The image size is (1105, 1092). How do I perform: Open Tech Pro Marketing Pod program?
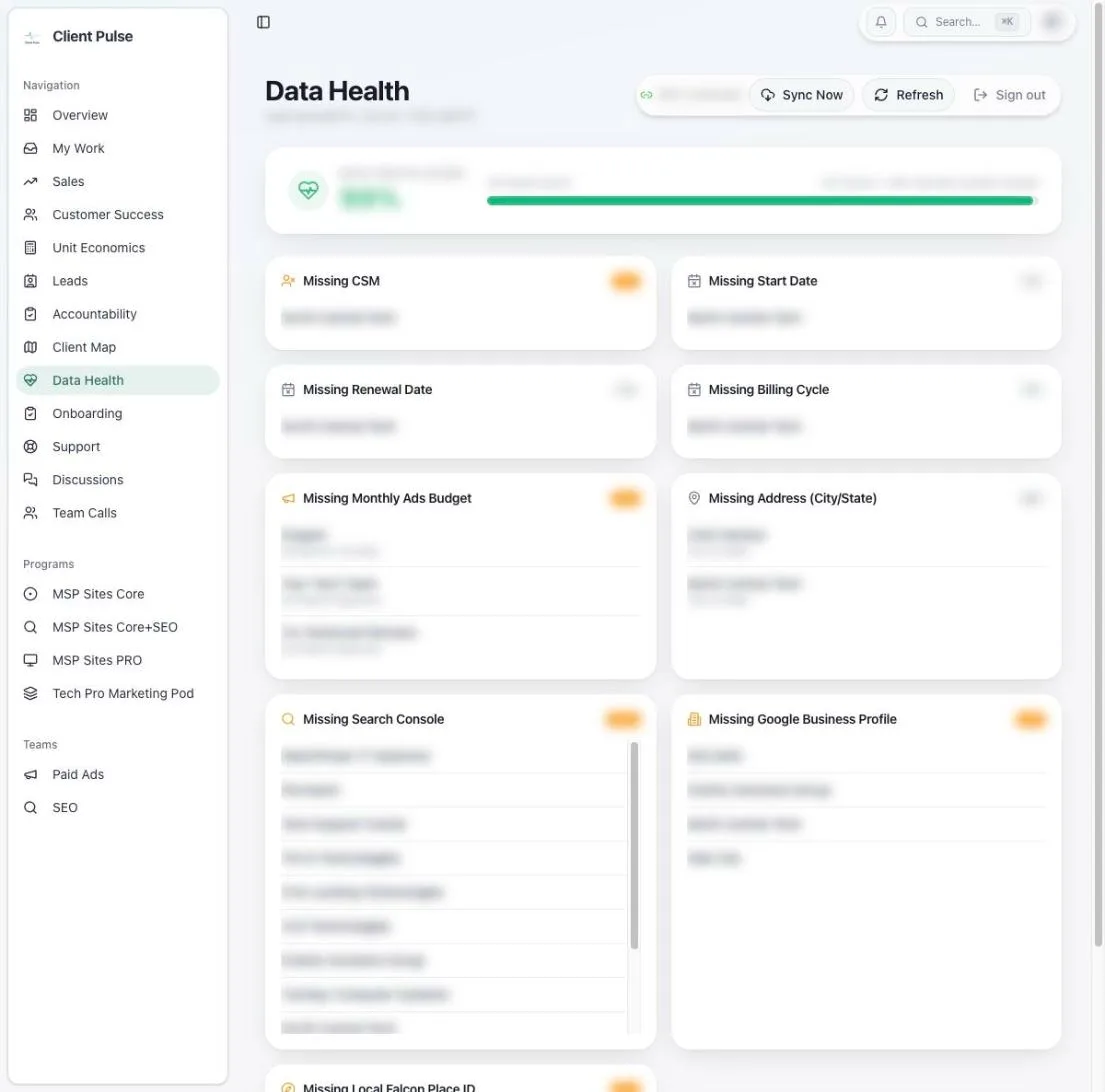118,693
